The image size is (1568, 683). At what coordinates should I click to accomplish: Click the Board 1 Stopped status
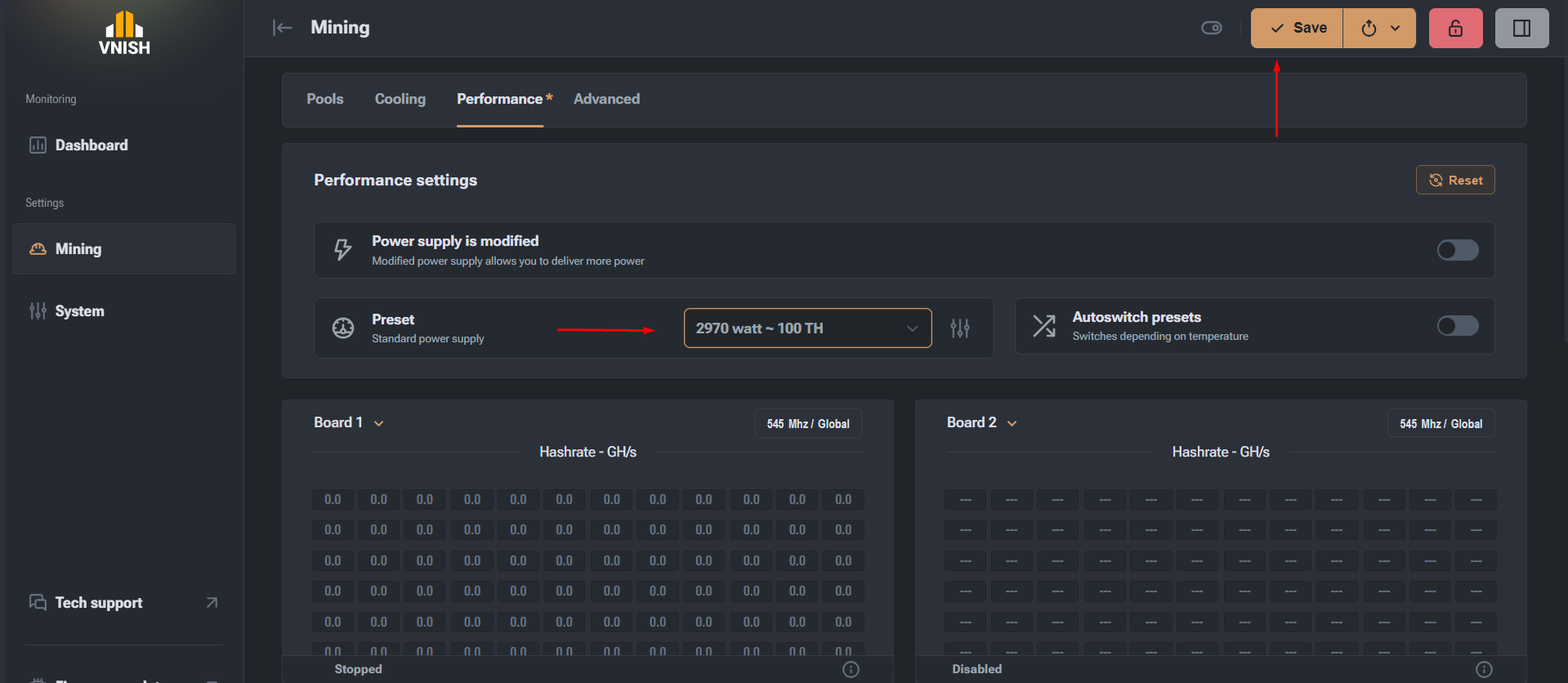(358, 669)
